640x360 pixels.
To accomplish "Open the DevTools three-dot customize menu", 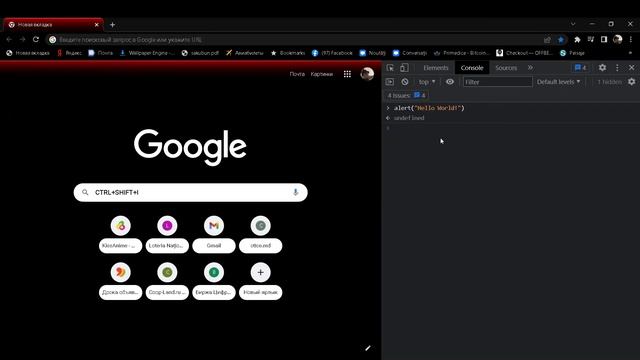I will pyautogui.click(x=617, y=68).
